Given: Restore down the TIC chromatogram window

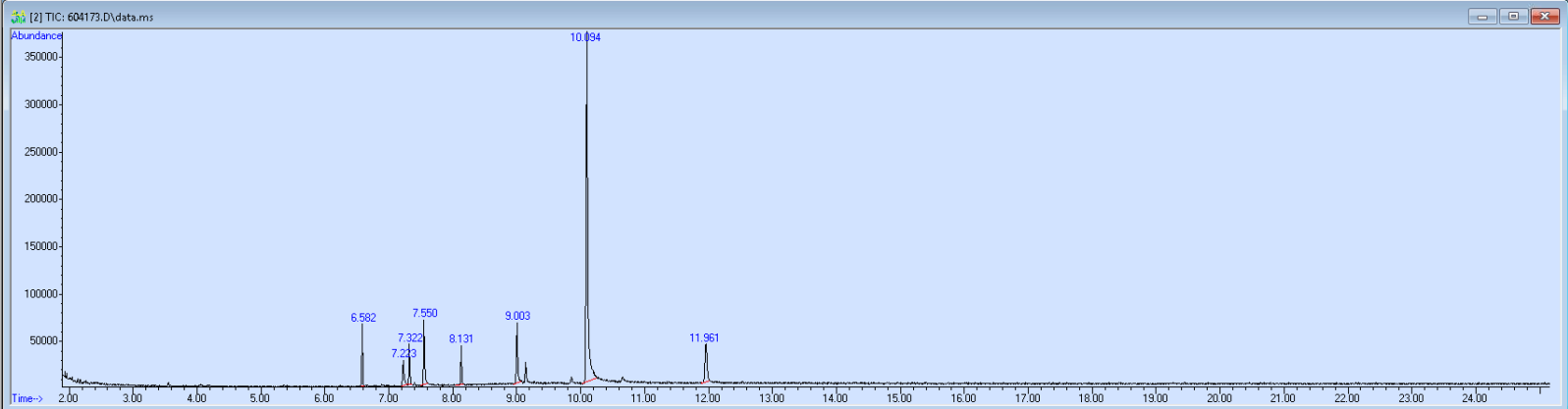Looking at the screenshot, I should (x=1513, y=17).
